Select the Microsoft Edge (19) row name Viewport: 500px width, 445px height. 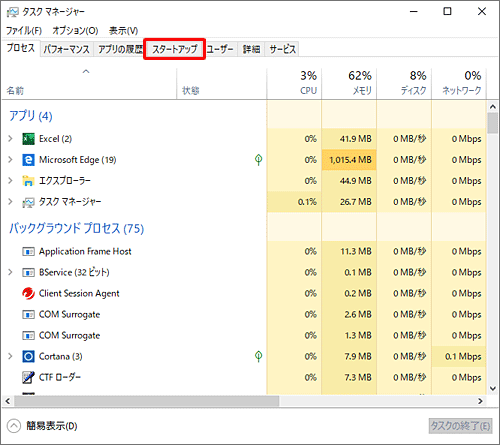coord(78,160)
